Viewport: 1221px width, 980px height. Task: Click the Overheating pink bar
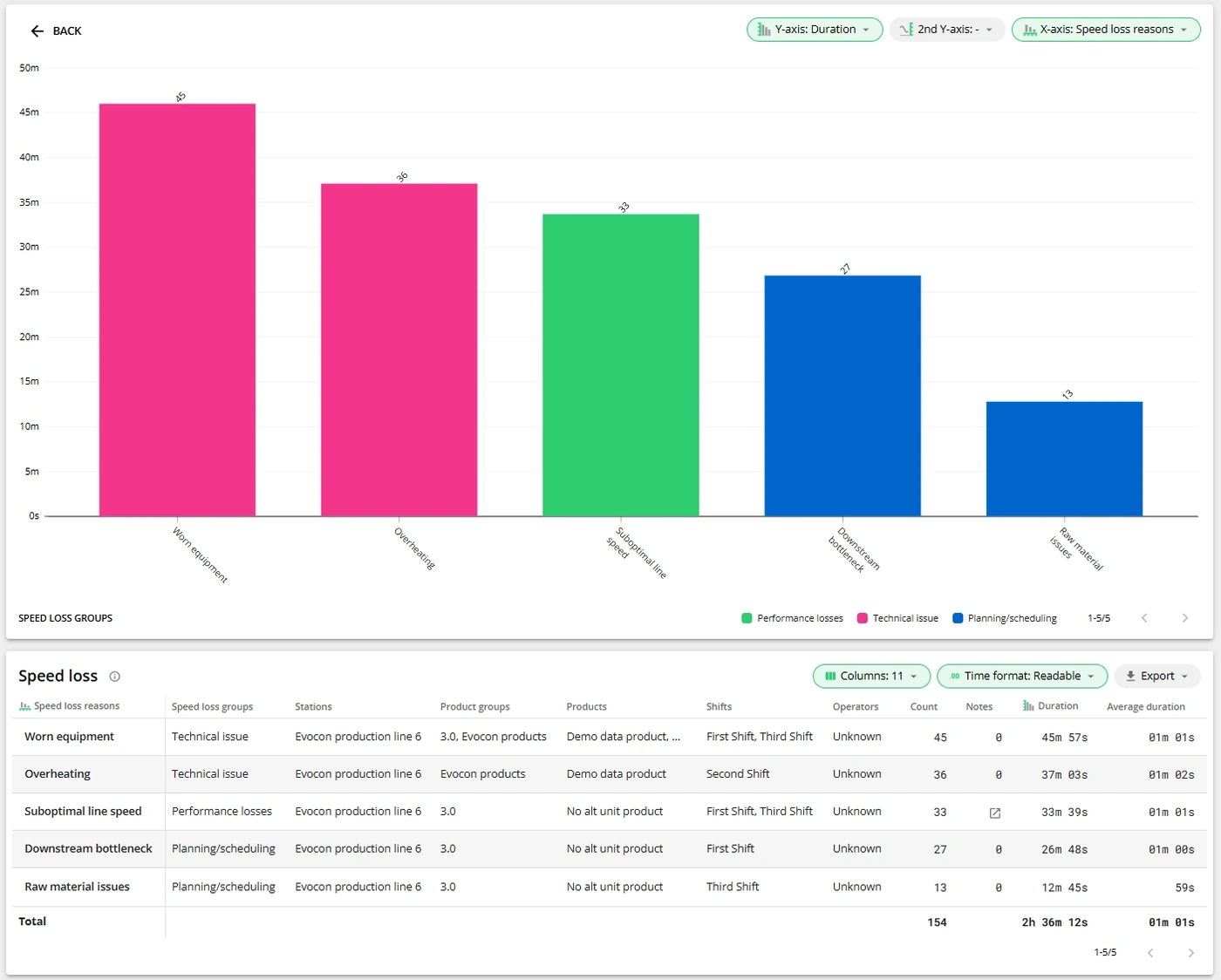pyautogui.click(x=399, y=350)
